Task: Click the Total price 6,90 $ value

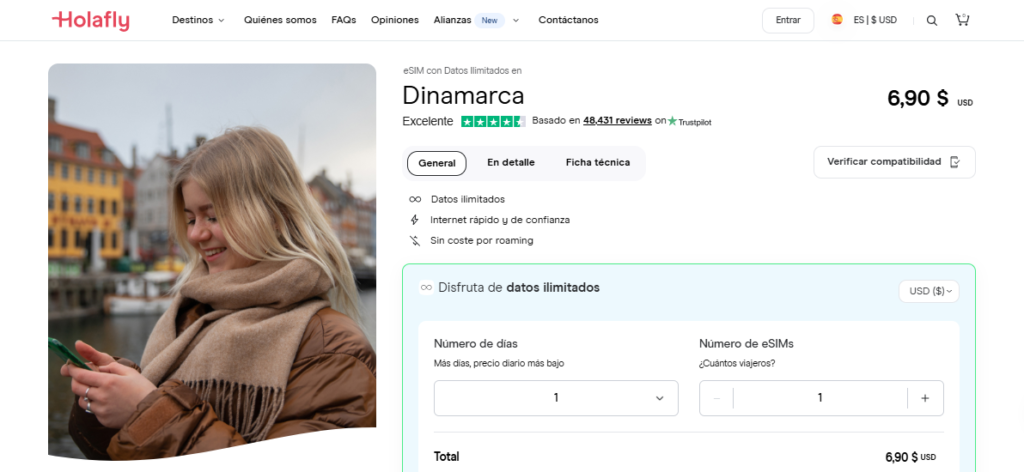Action: click(910, 457)
